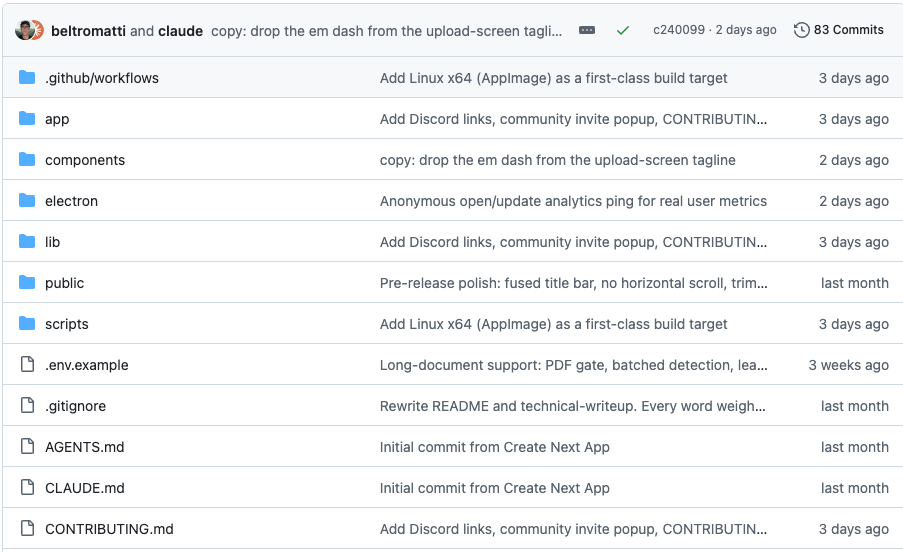Expand the commit message ellipsis button
Screen dimensions: 903x552
[x=587, y=30]
